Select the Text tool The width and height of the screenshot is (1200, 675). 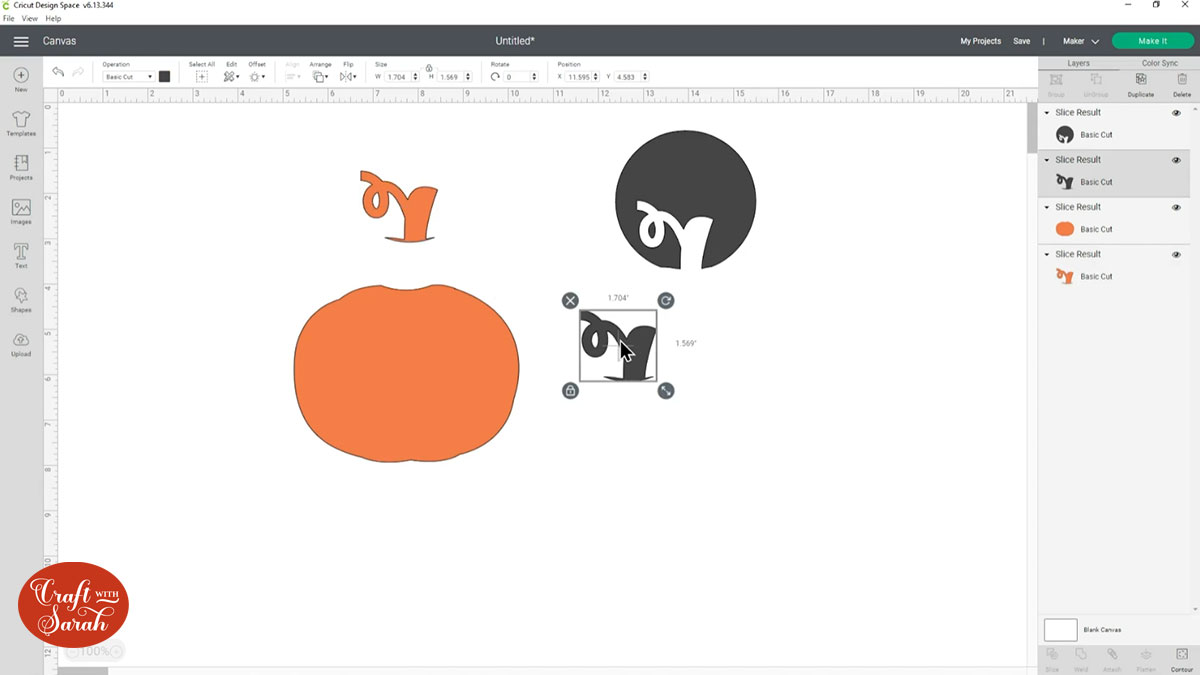(21, 254)
